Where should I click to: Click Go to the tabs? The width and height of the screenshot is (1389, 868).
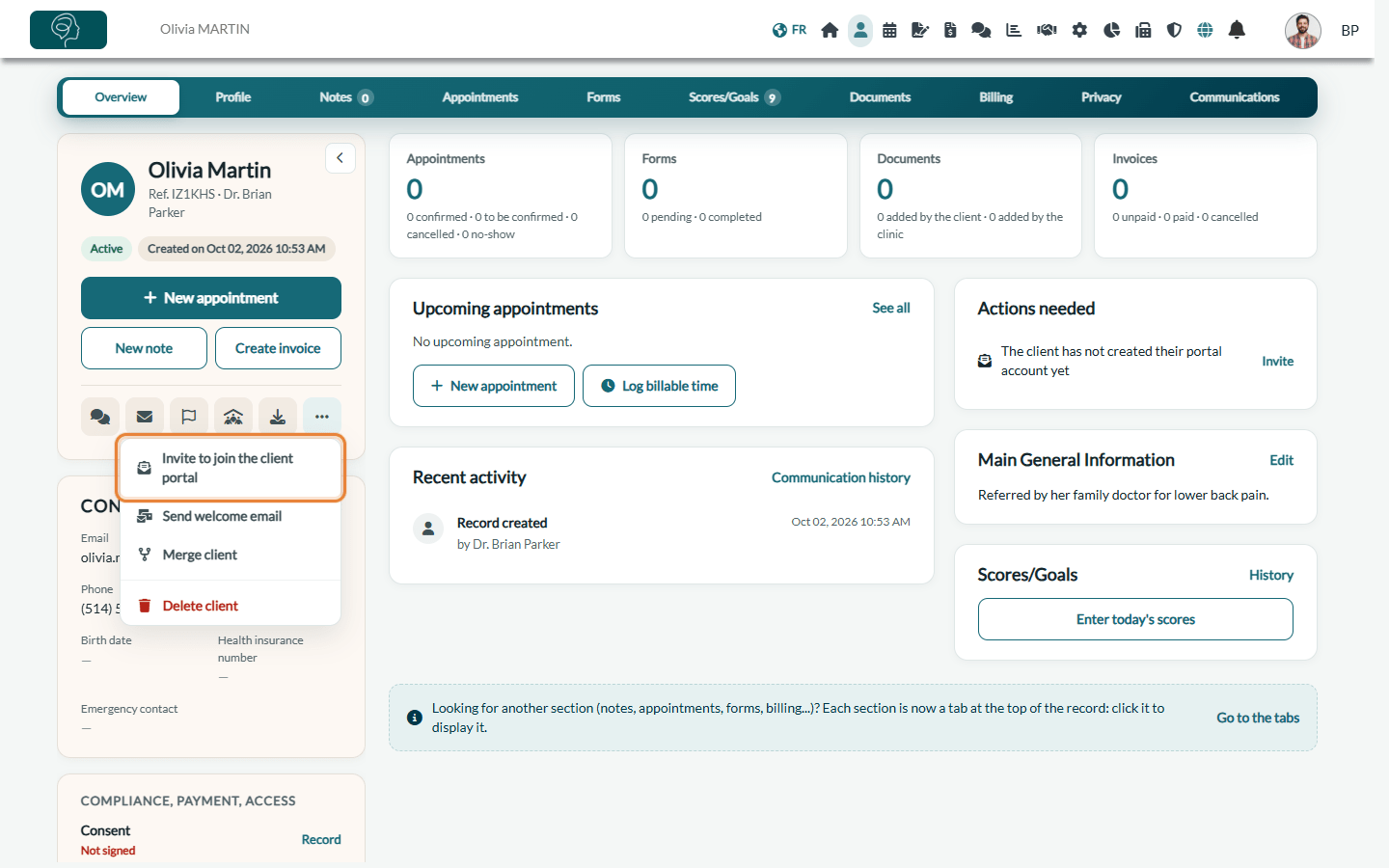(1258, 718)
